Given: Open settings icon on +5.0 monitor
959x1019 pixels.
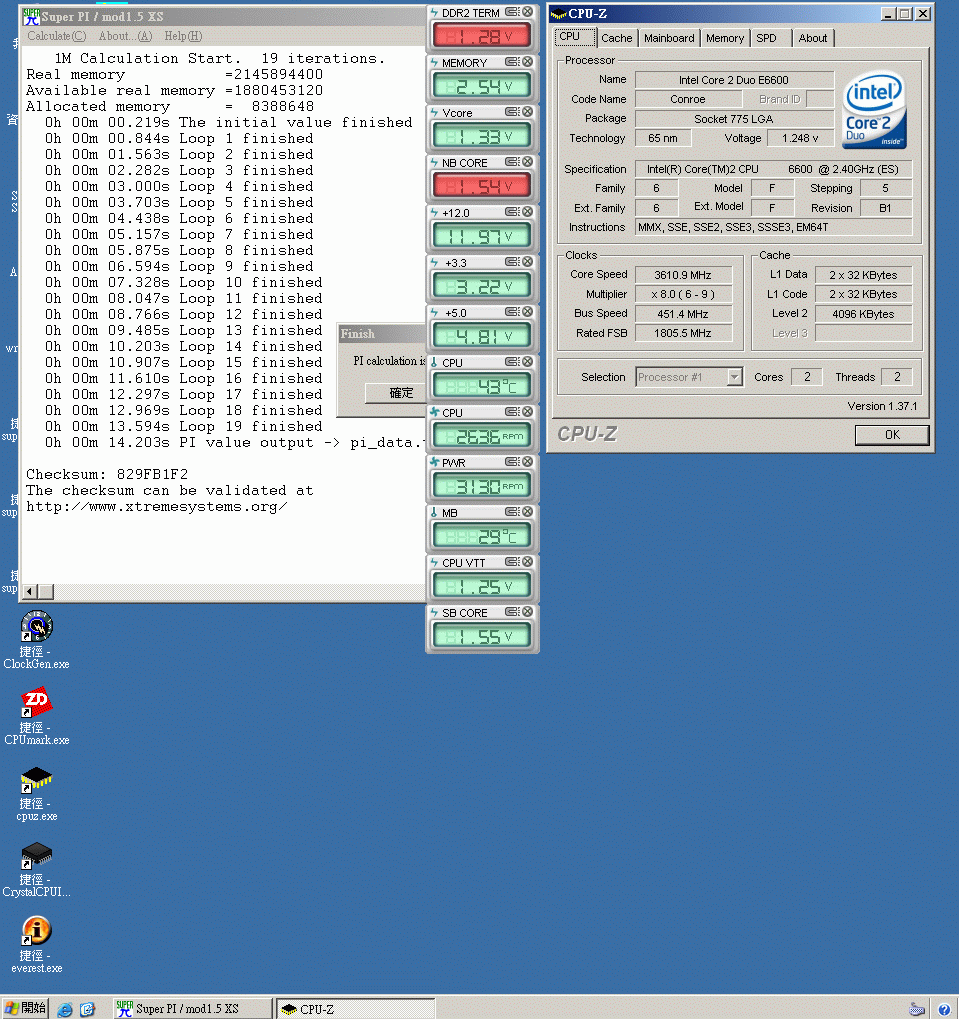Looking at the screenshot, I should 512,312.
